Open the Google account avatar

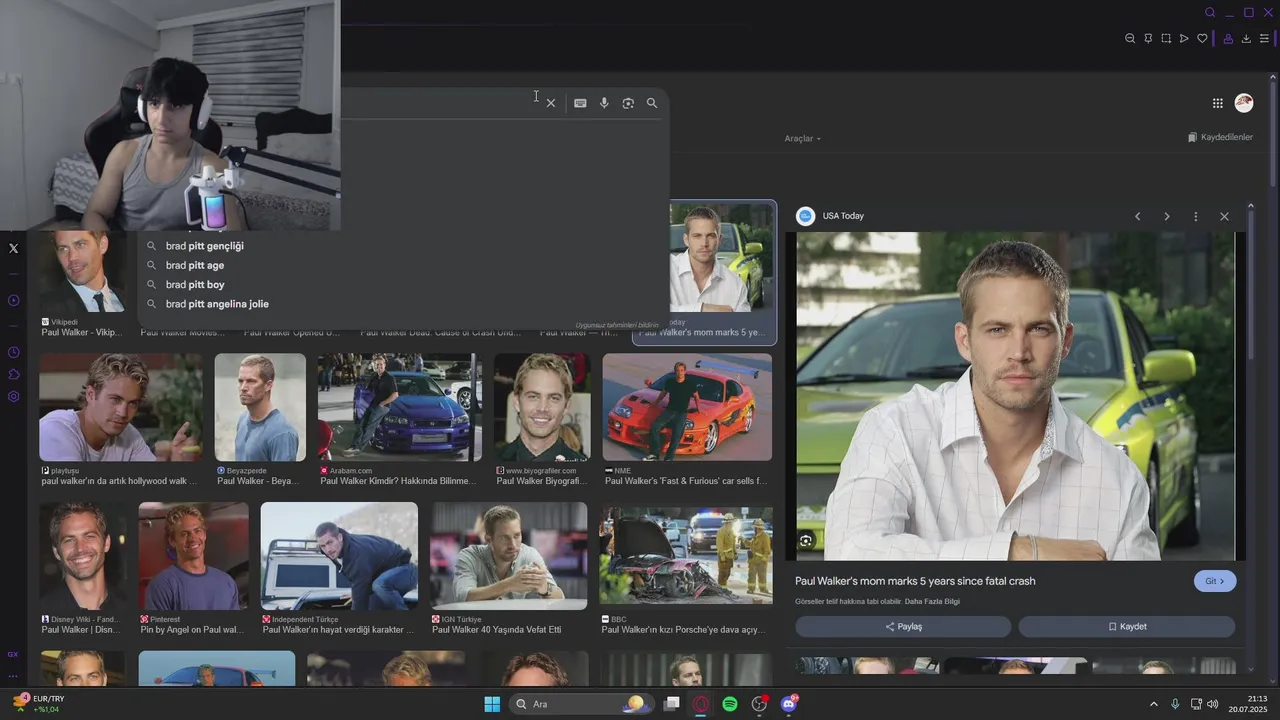point(1244,103)
